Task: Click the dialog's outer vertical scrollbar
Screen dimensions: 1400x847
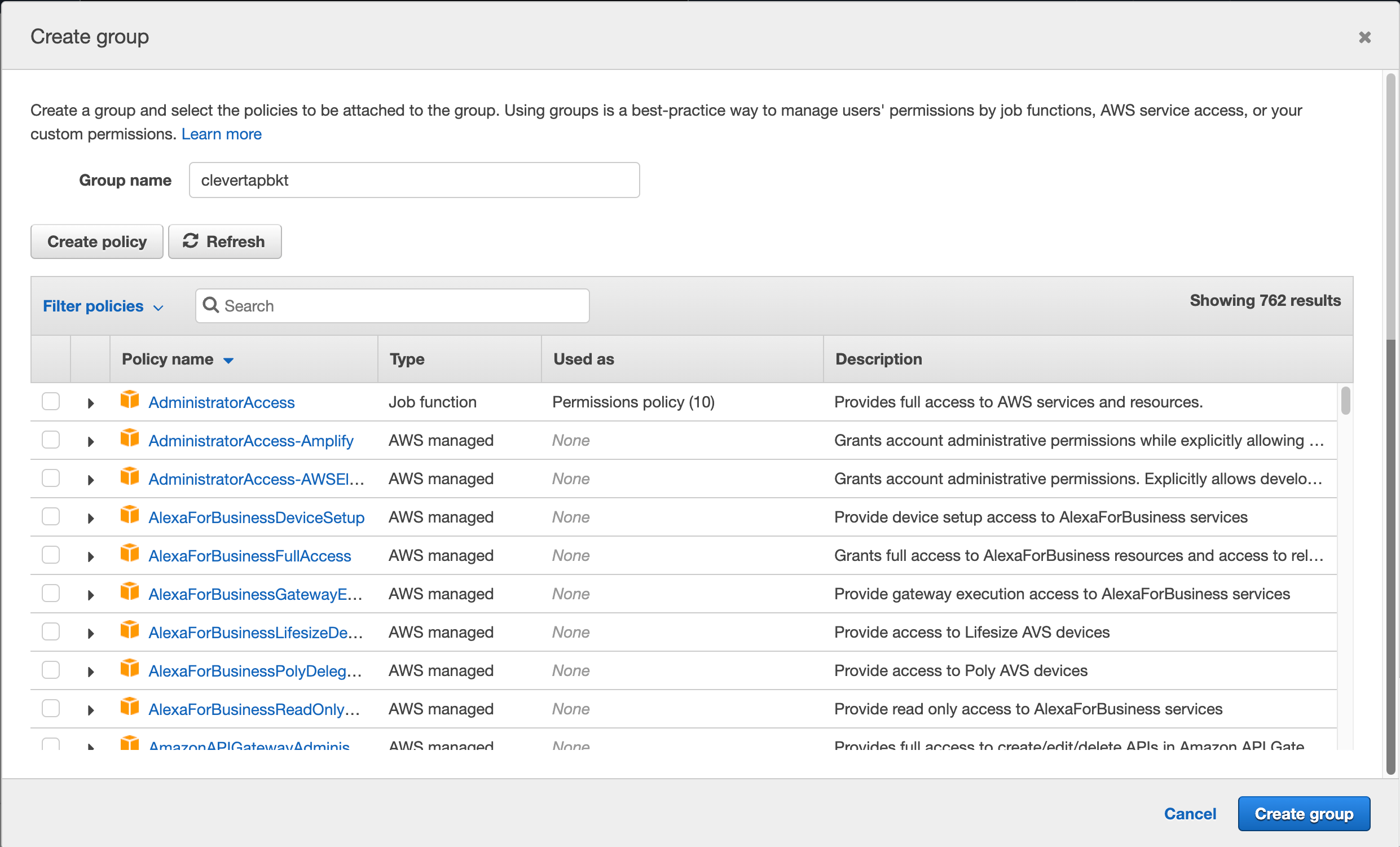Action: (1390, 423)
